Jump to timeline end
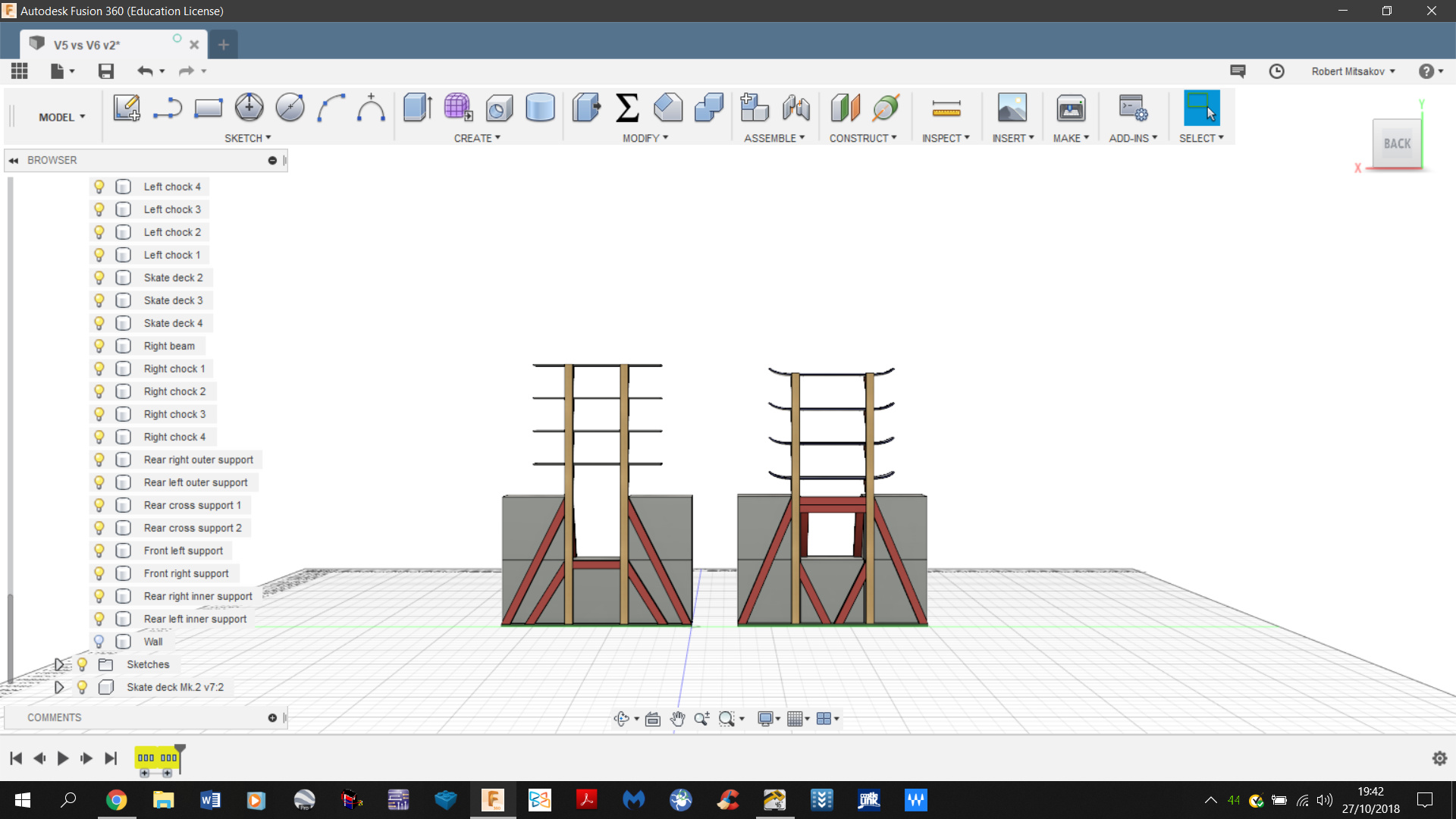Screen dimensions: 1456x819 [x=111, y=758]
